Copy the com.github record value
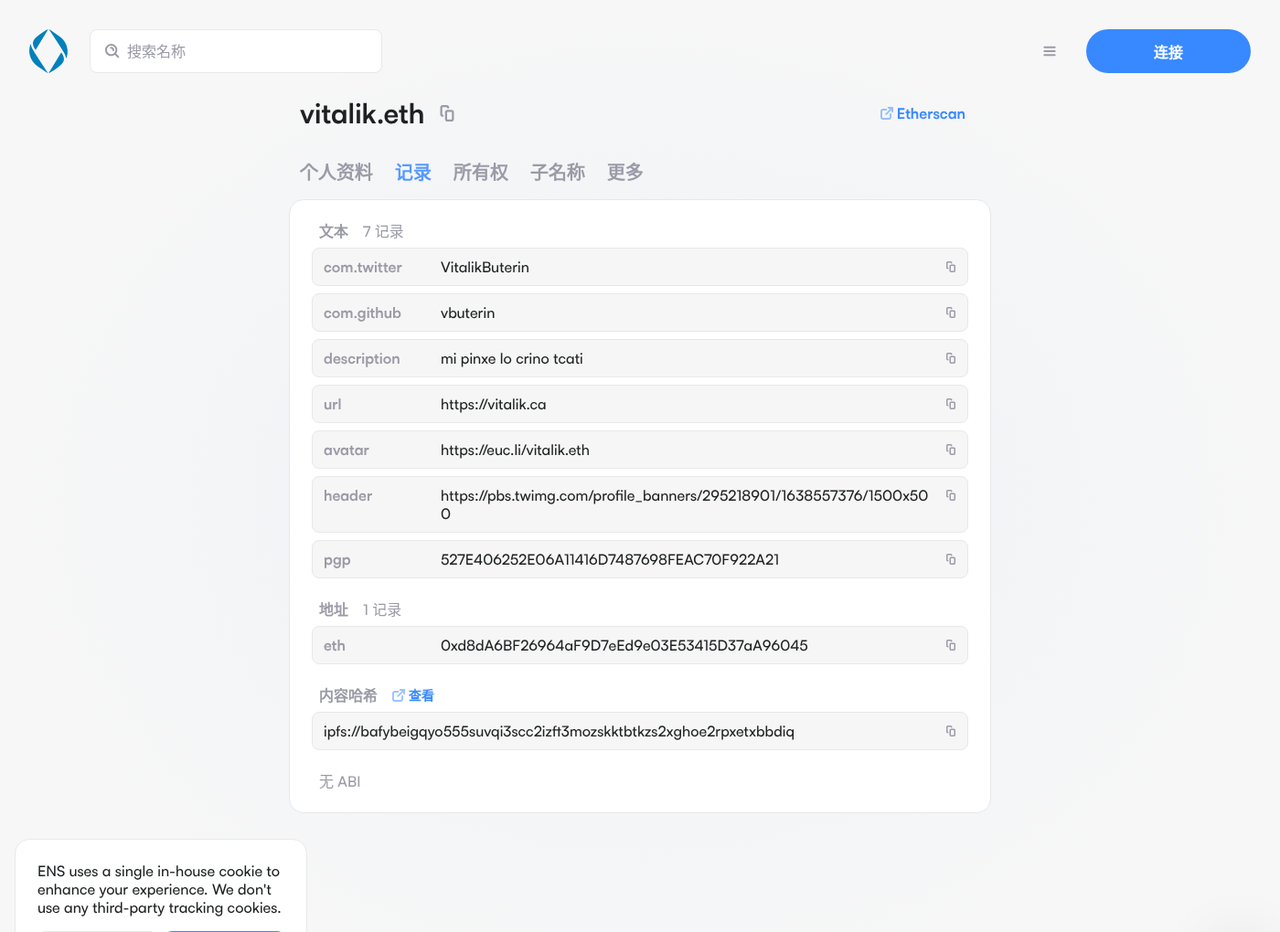The height and width of the screenshot is (932, 1280). 951,313
